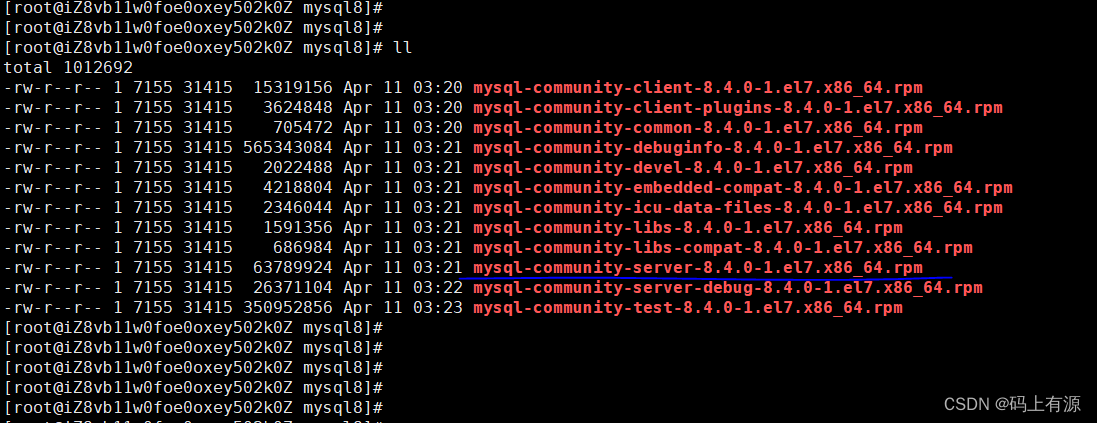The height and width of the screenshot is (423, 1097).
Task: Click the file size 4218804
Action: [x=298, y=188]
